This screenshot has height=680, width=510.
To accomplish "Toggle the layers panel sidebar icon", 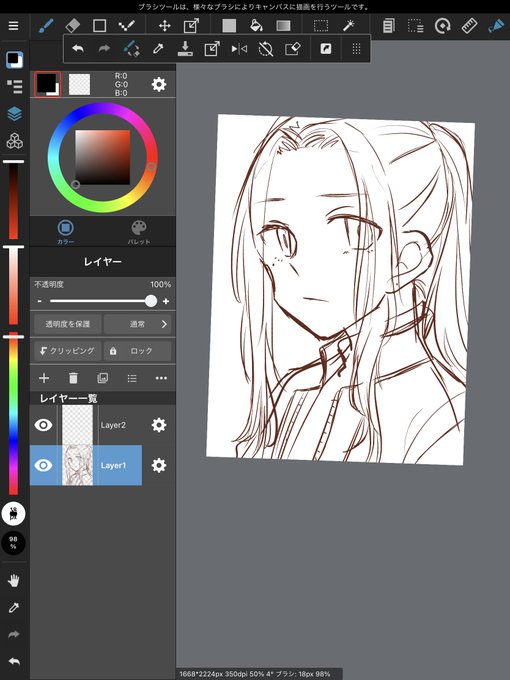I will point(15,114).
